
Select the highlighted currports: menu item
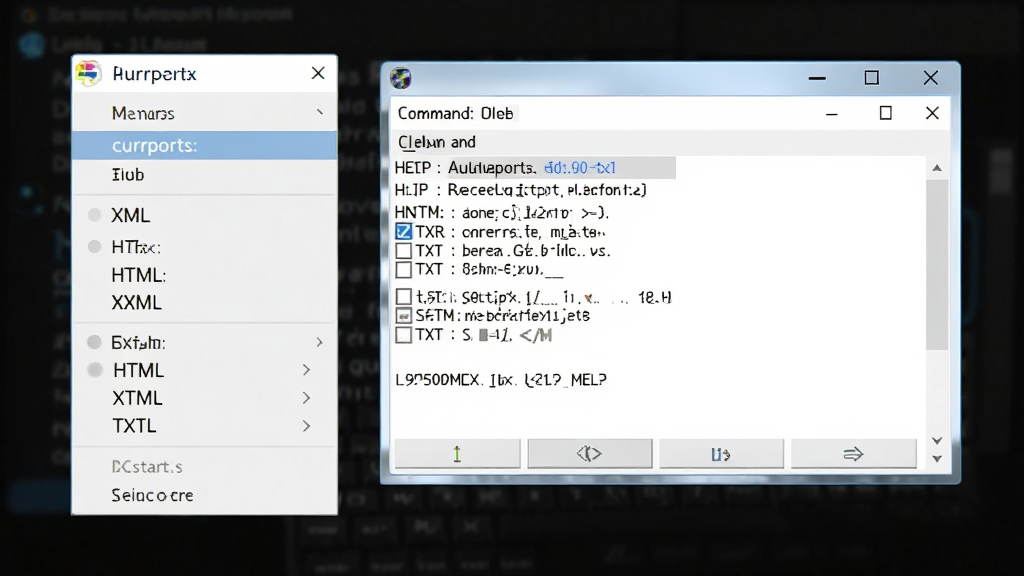pos(204,145)
